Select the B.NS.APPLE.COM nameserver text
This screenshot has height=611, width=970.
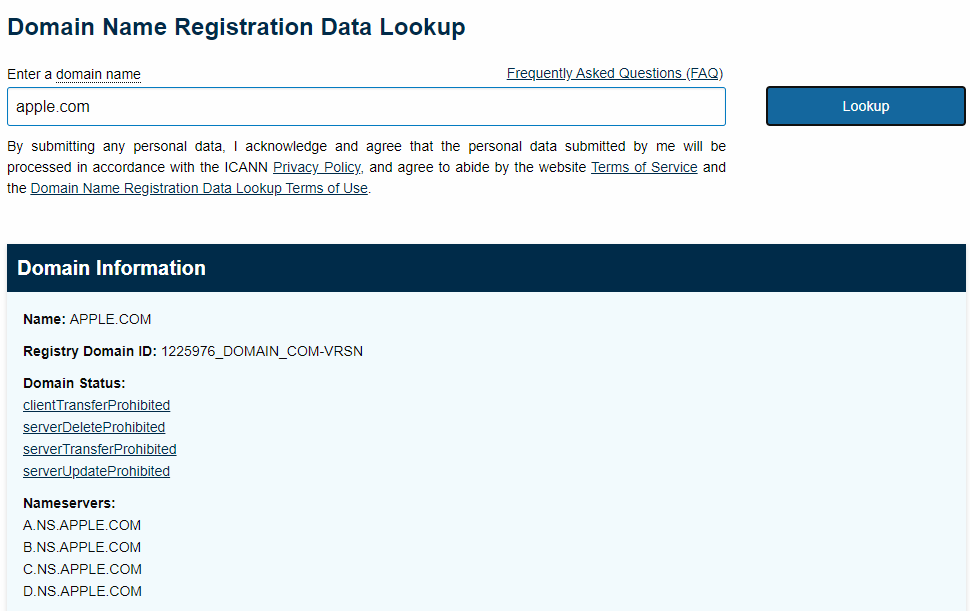[x=82, y=547]
